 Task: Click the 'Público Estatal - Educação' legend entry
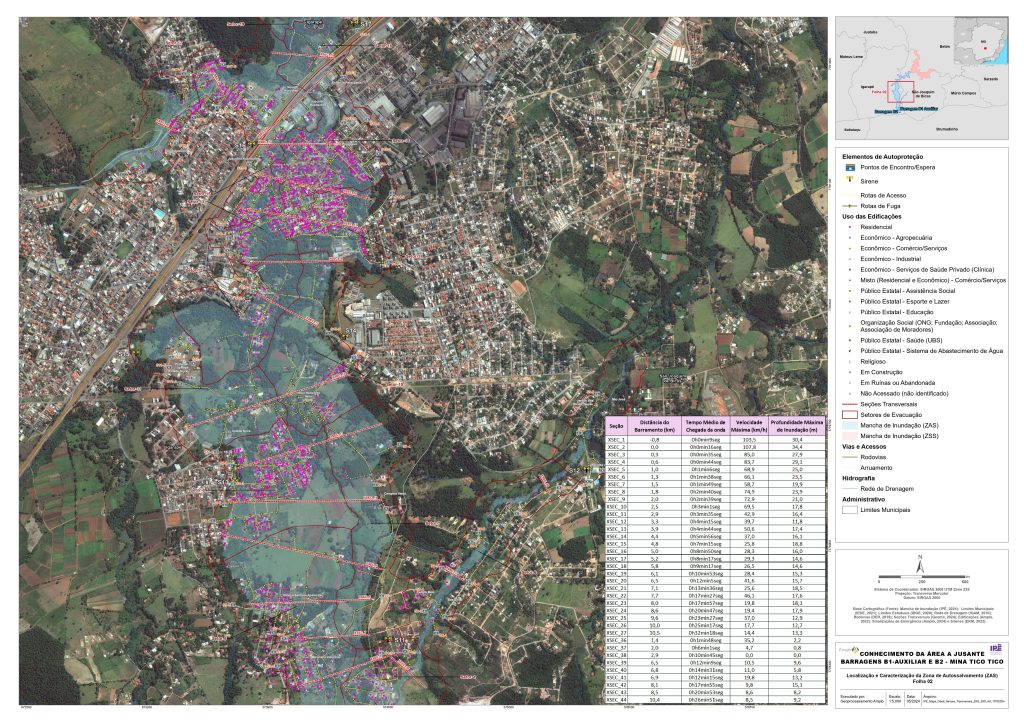tap(897, 312)
